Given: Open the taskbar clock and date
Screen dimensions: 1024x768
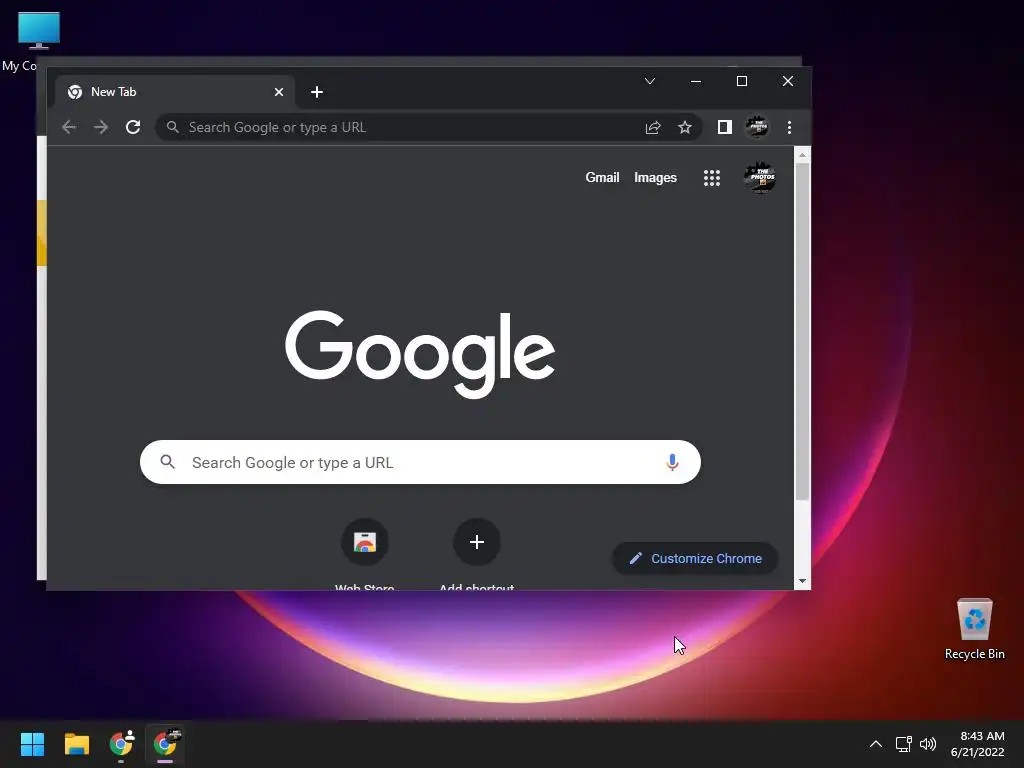Looking at the screenshot, I should [978, 744].
